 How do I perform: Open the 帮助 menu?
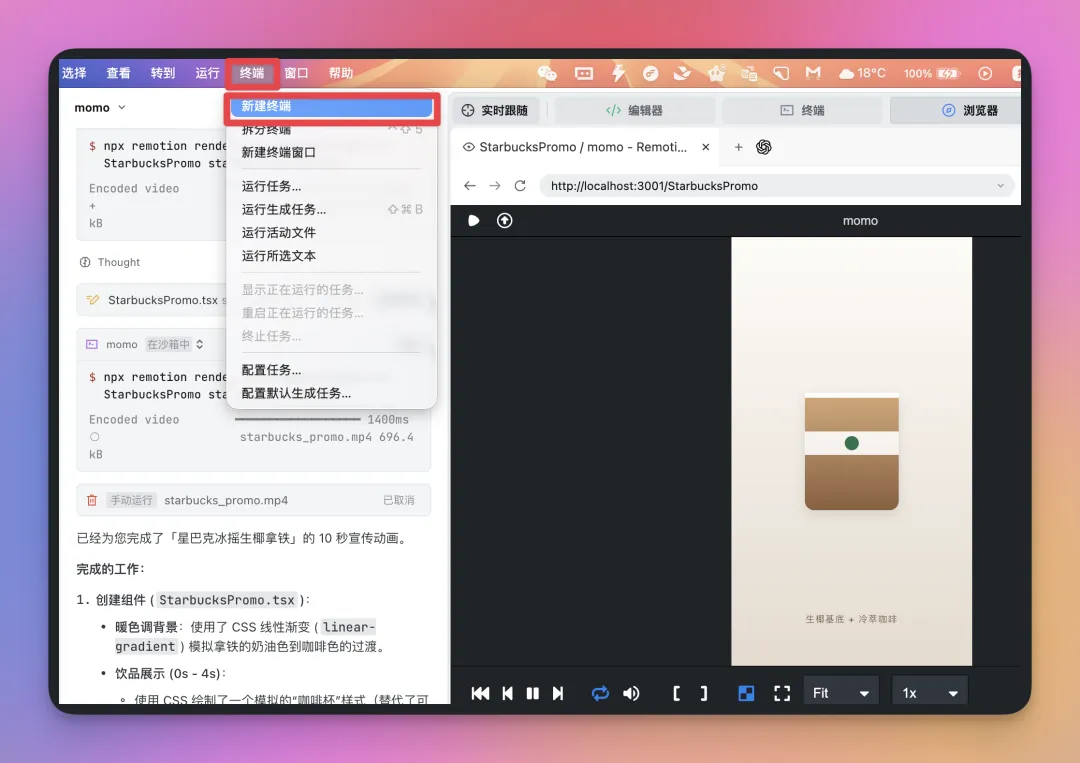341,73
